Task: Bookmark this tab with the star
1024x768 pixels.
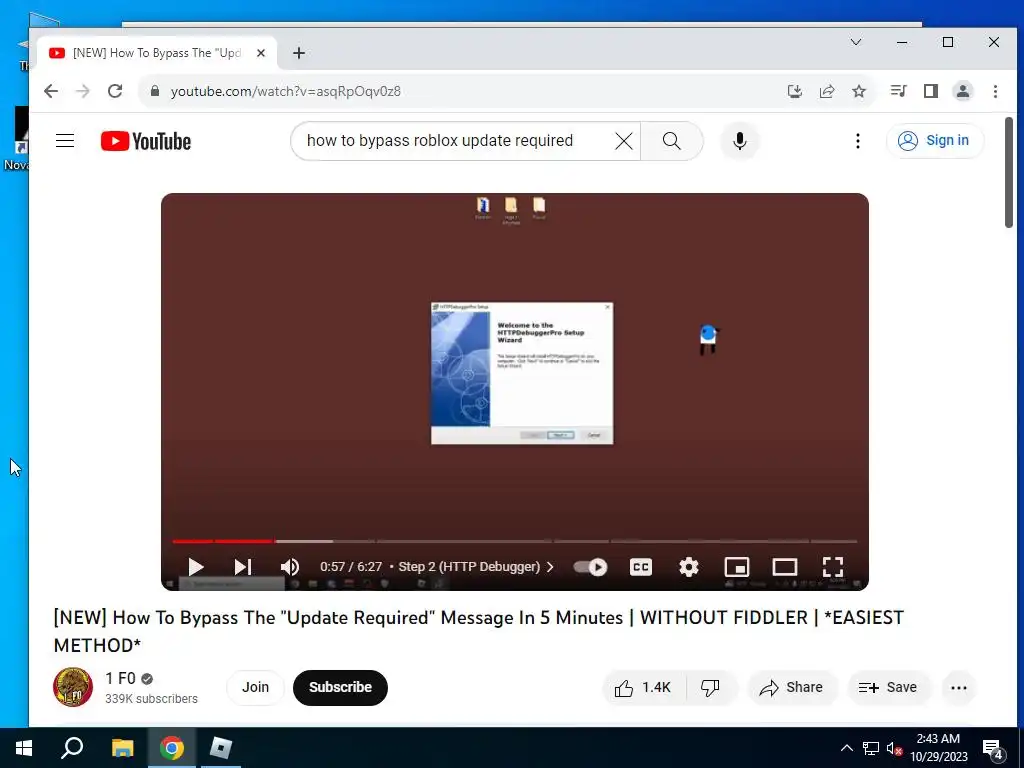Action: [859, 91]
